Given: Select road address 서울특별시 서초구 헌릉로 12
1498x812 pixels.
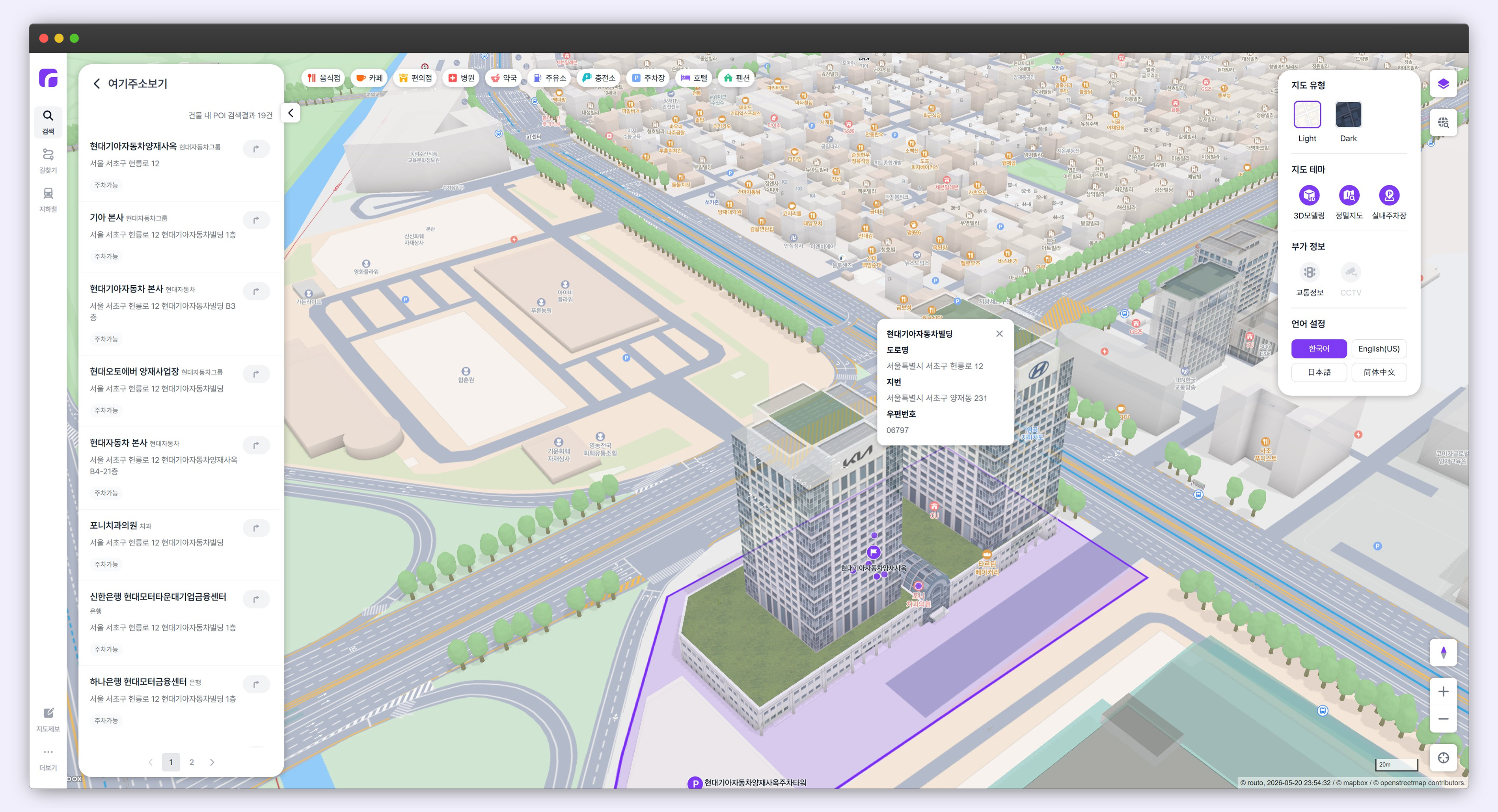Looking at the screenshot, I should tap(935, 367).
